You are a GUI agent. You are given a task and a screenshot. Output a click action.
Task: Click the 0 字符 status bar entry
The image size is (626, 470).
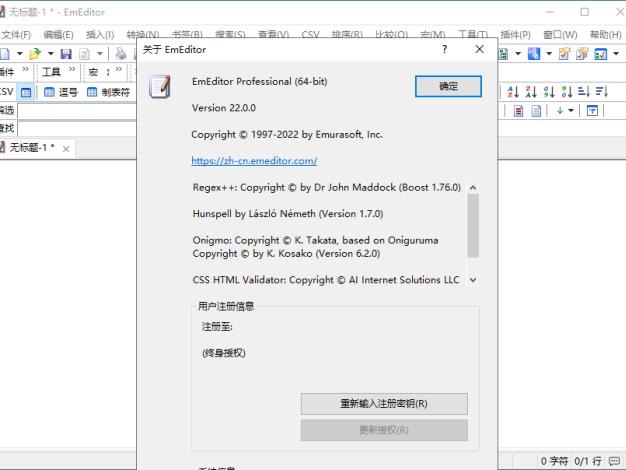coord(554,461)
